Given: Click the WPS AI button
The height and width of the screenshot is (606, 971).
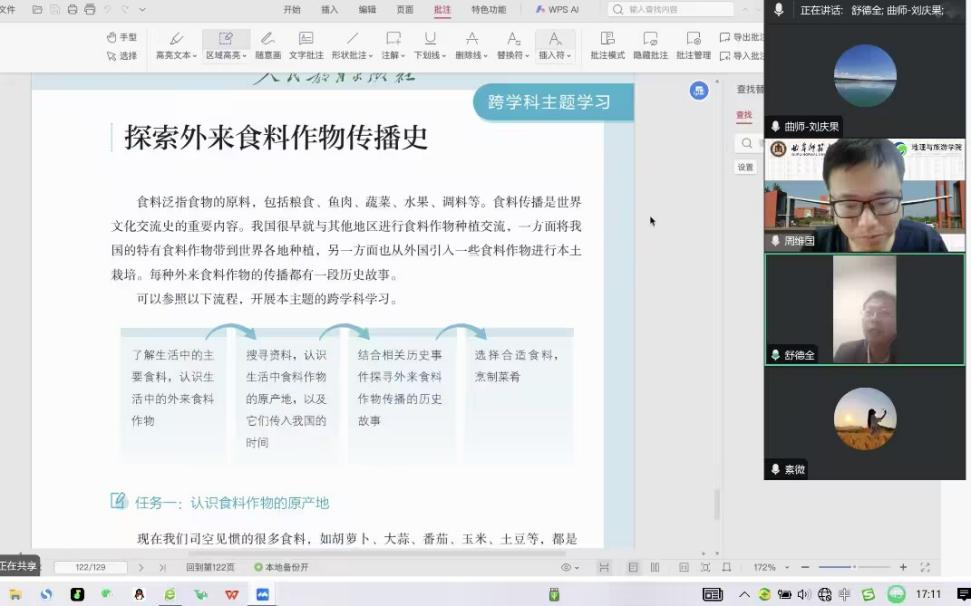Looking at the screenshot, I should pyautogui.click(x=557, y=10).
